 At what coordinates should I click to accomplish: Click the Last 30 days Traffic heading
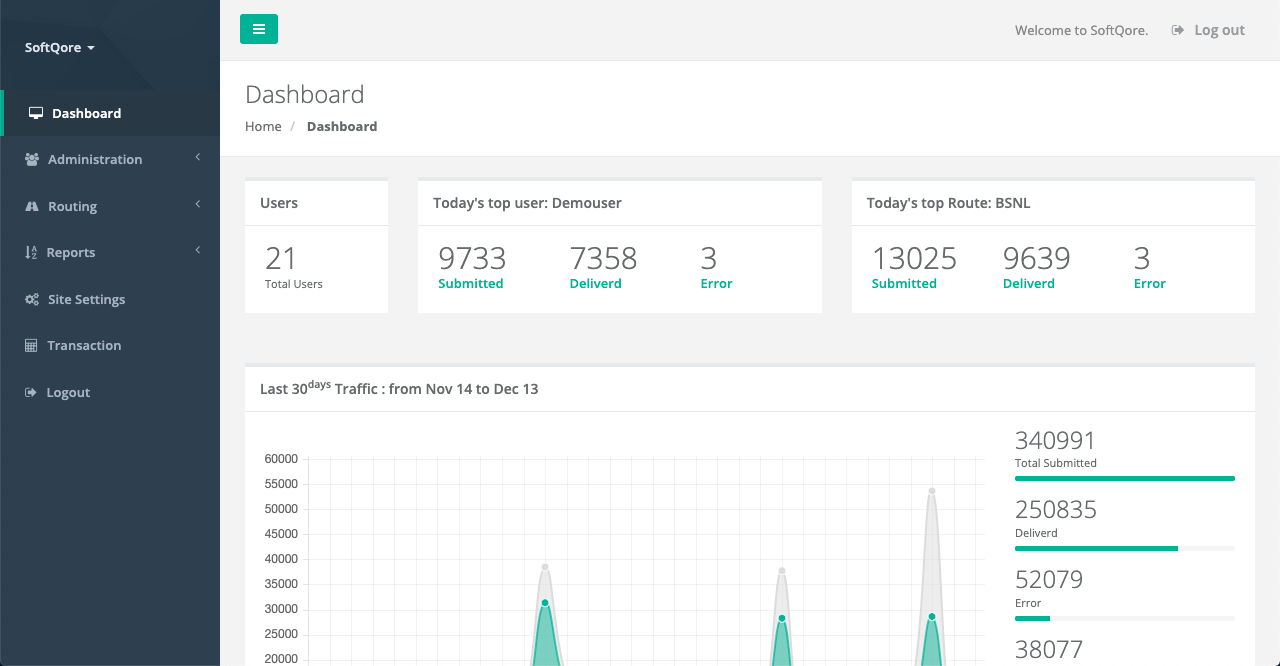(x=399, y=388)
